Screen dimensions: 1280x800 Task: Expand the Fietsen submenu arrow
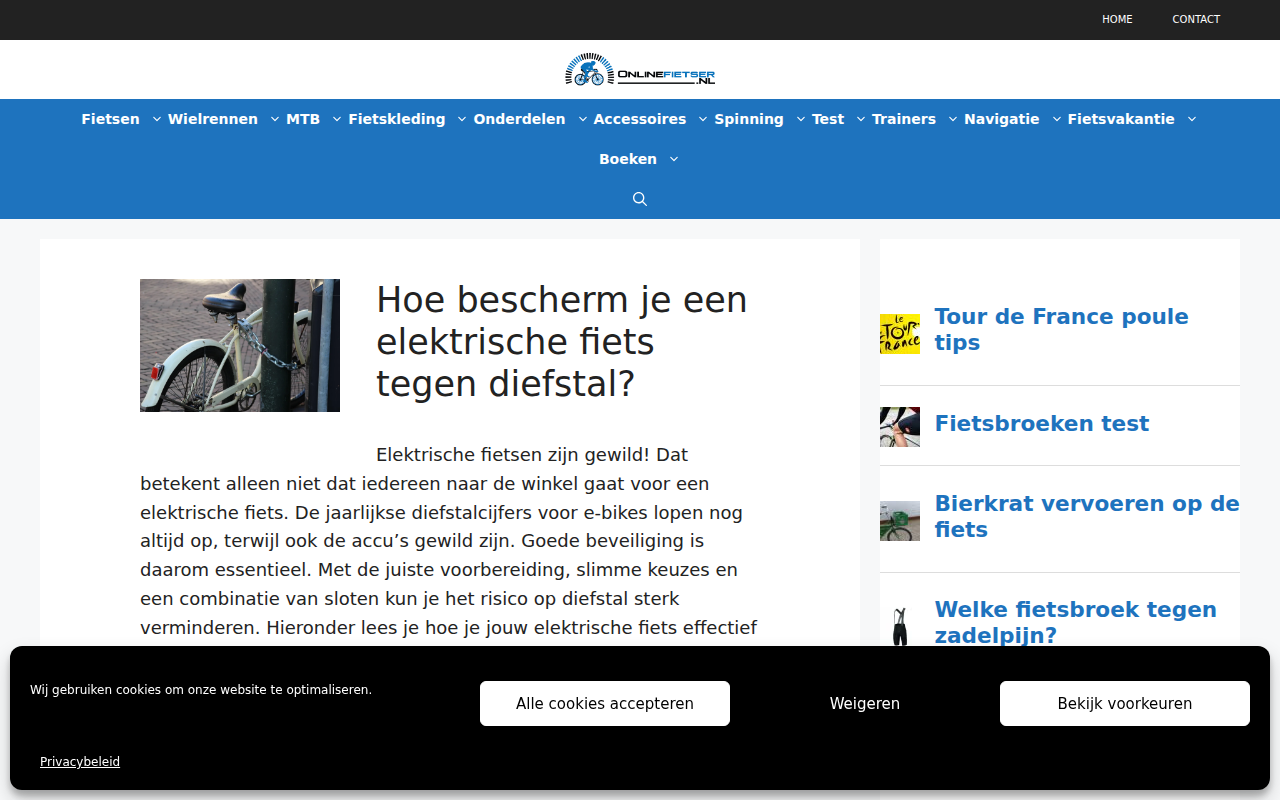coord(157,119)
